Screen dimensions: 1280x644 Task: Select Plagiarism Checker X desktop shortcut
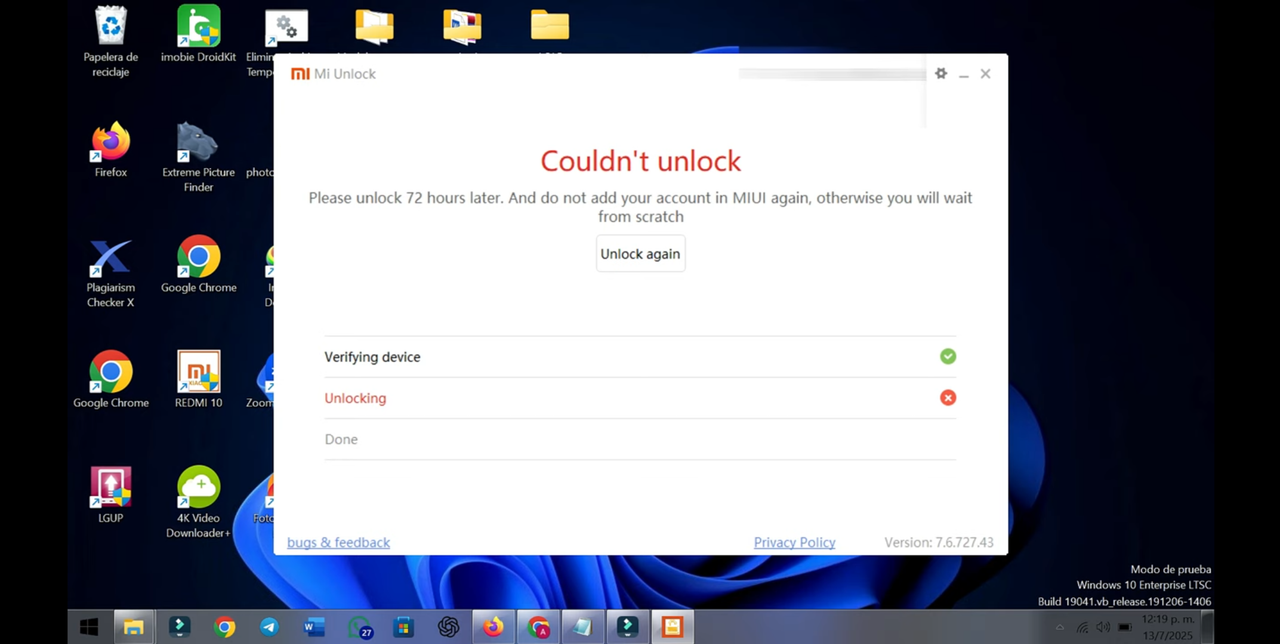(x=111, y=272)
